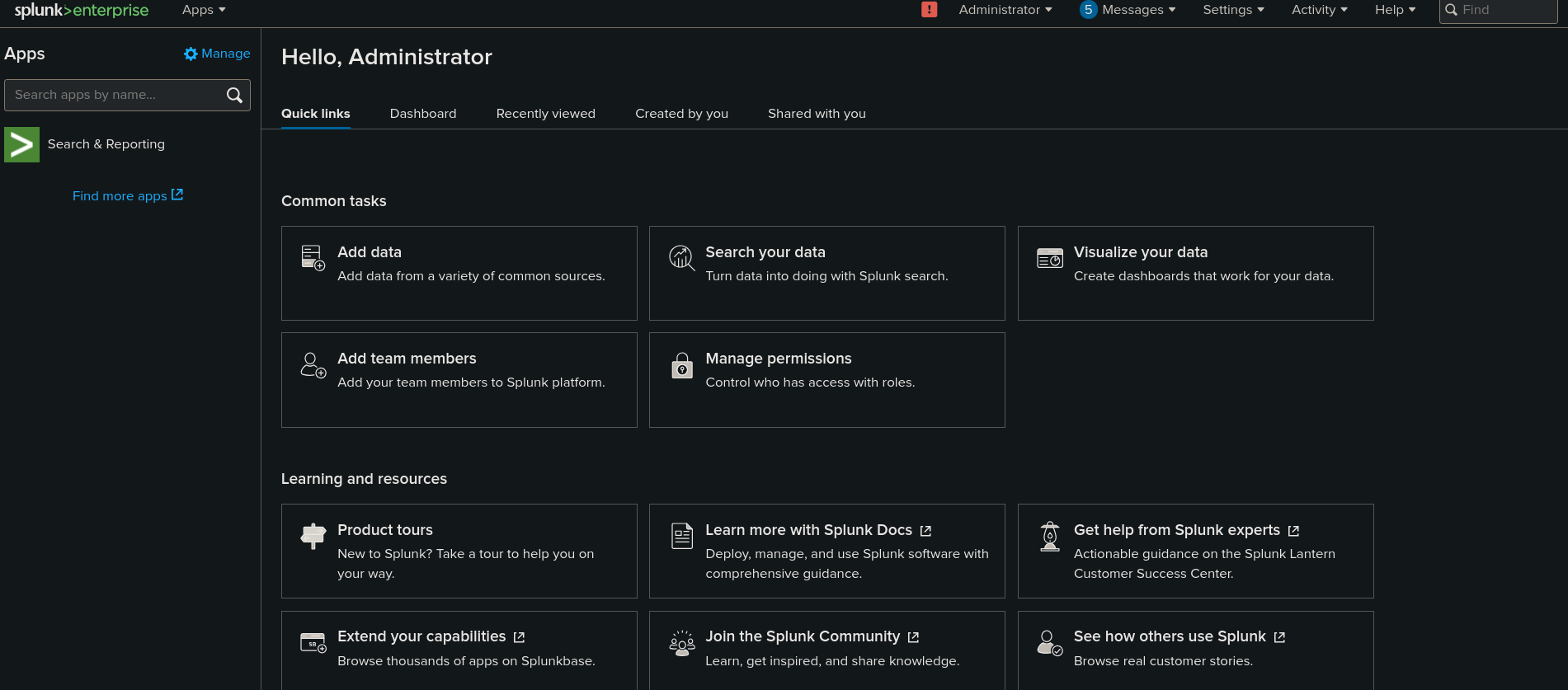Viewport: 1568px width, 690px height.
Task: Open the Shared with you tab
Action: click(x=817, y=114)
